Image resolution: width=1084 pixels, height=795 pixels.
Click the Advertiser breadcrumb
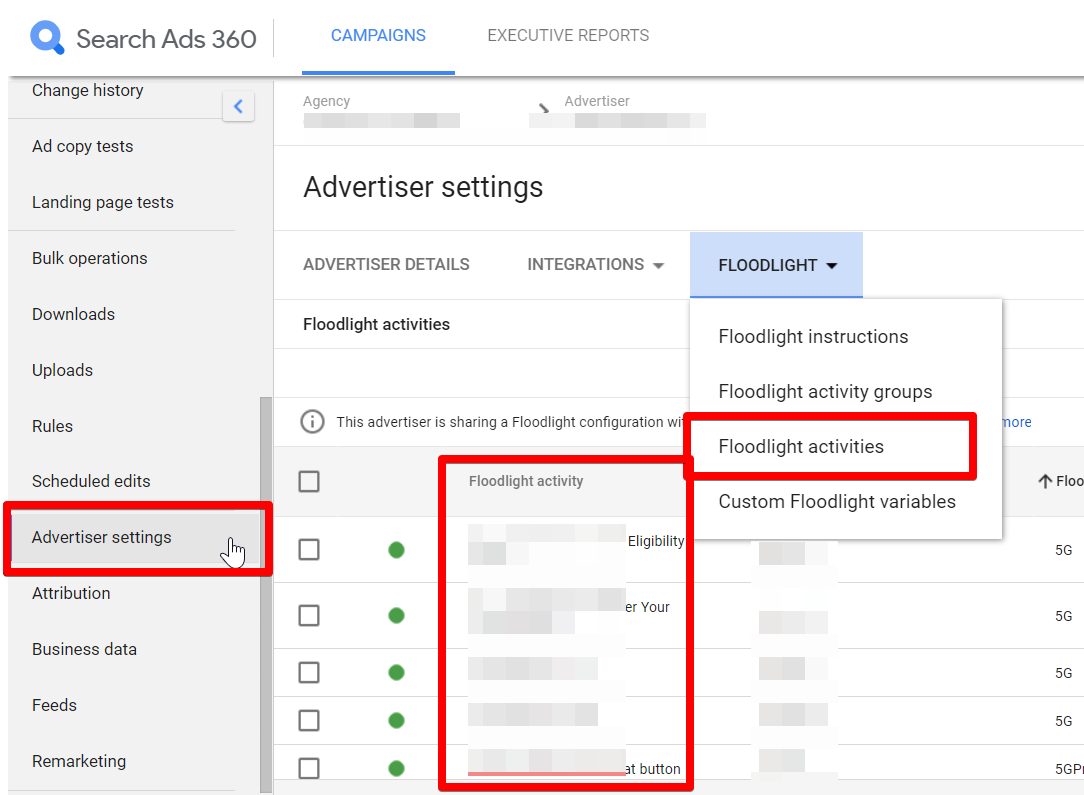(x=617, y=111)
